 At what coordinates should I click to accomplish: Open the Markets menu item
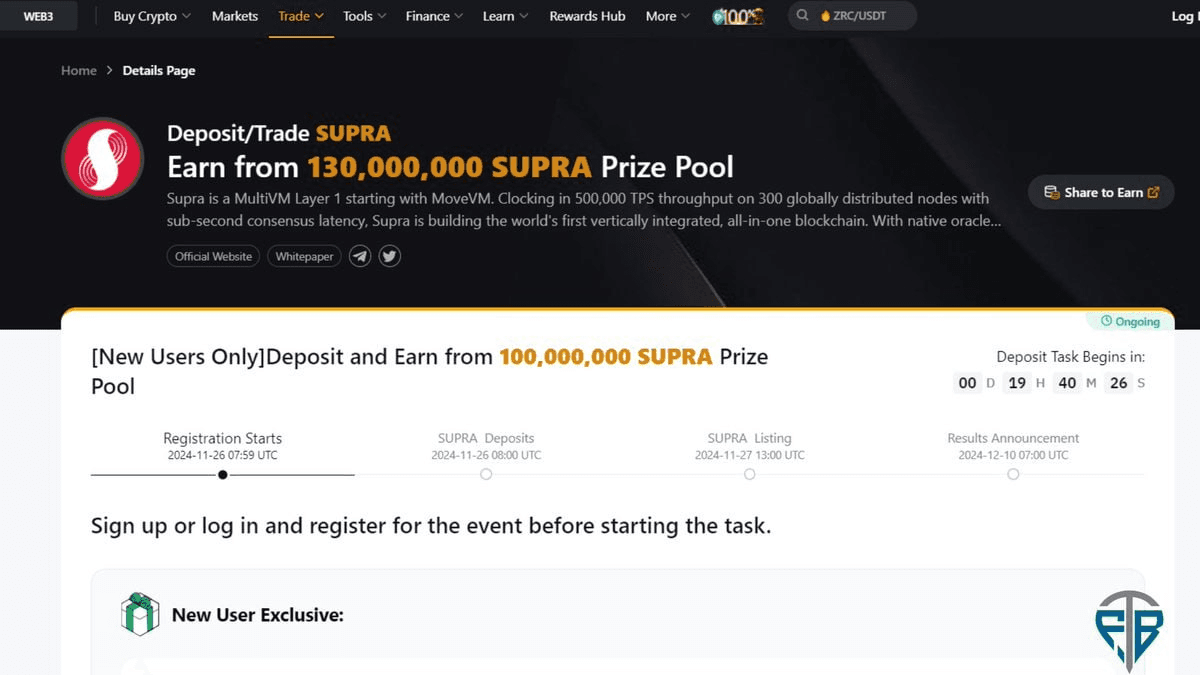click(235, 16)
